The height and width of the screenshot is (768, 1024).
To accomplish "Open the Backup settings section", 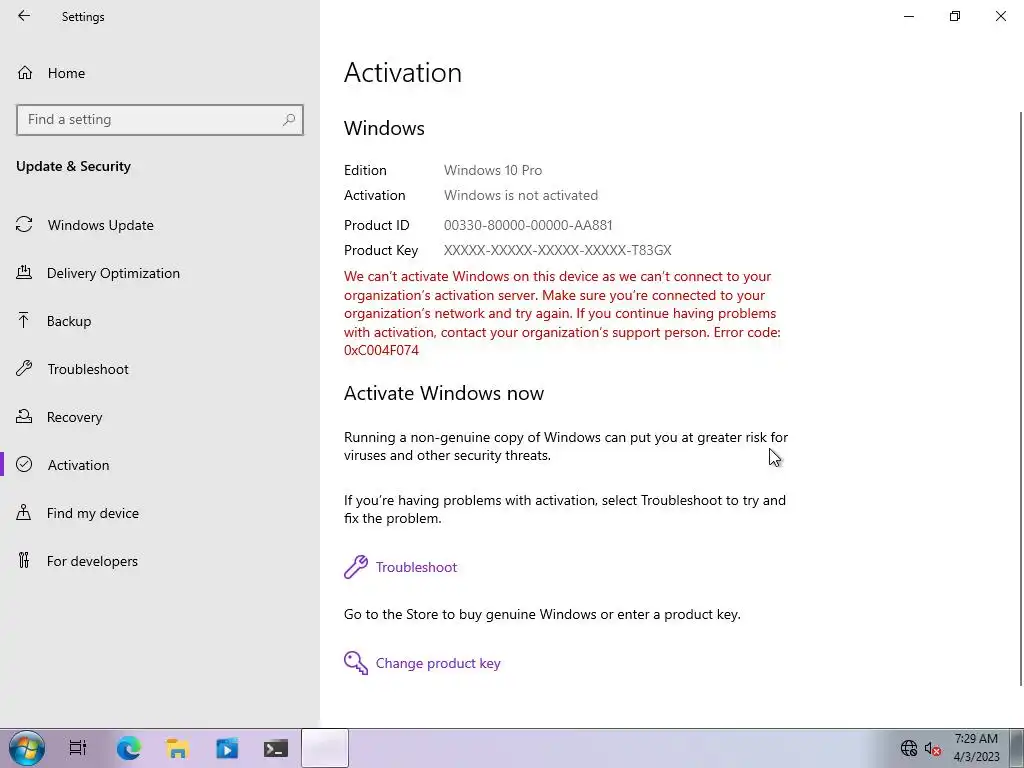I will pos(69,321).
